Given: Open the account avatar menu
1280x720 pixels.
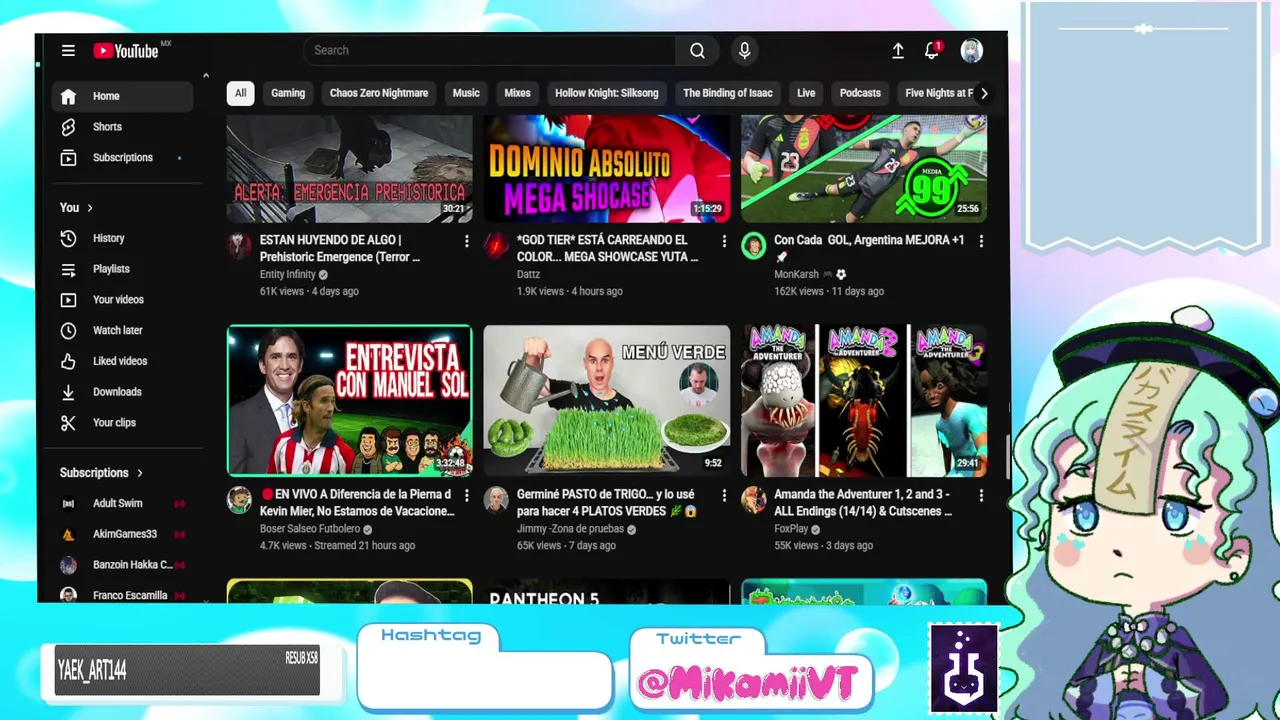Looking at the screenshot, I should 971,51.
